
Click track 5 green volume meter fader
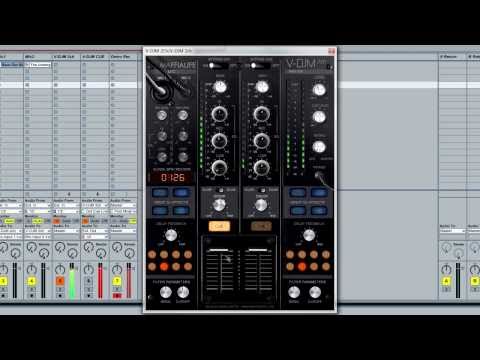[x=72, y=281]
